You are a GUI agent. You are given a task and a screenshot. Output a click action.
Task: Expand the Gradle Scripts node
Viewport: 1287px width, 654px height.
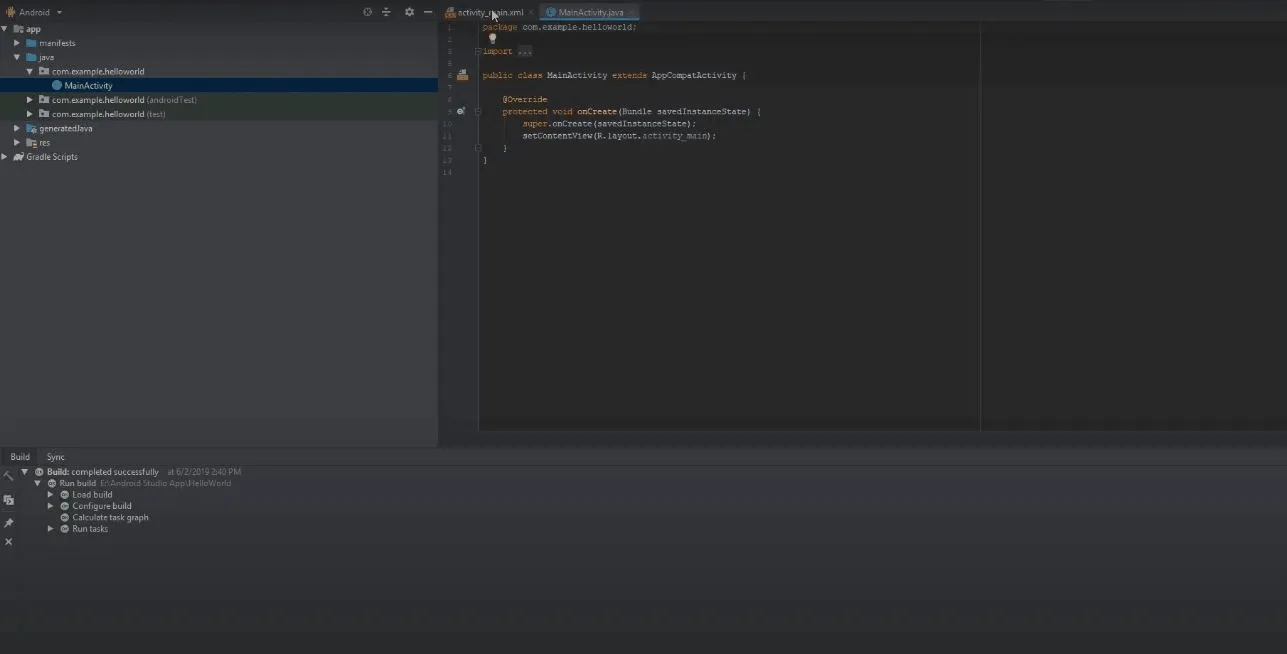click(x=5, y=157)
